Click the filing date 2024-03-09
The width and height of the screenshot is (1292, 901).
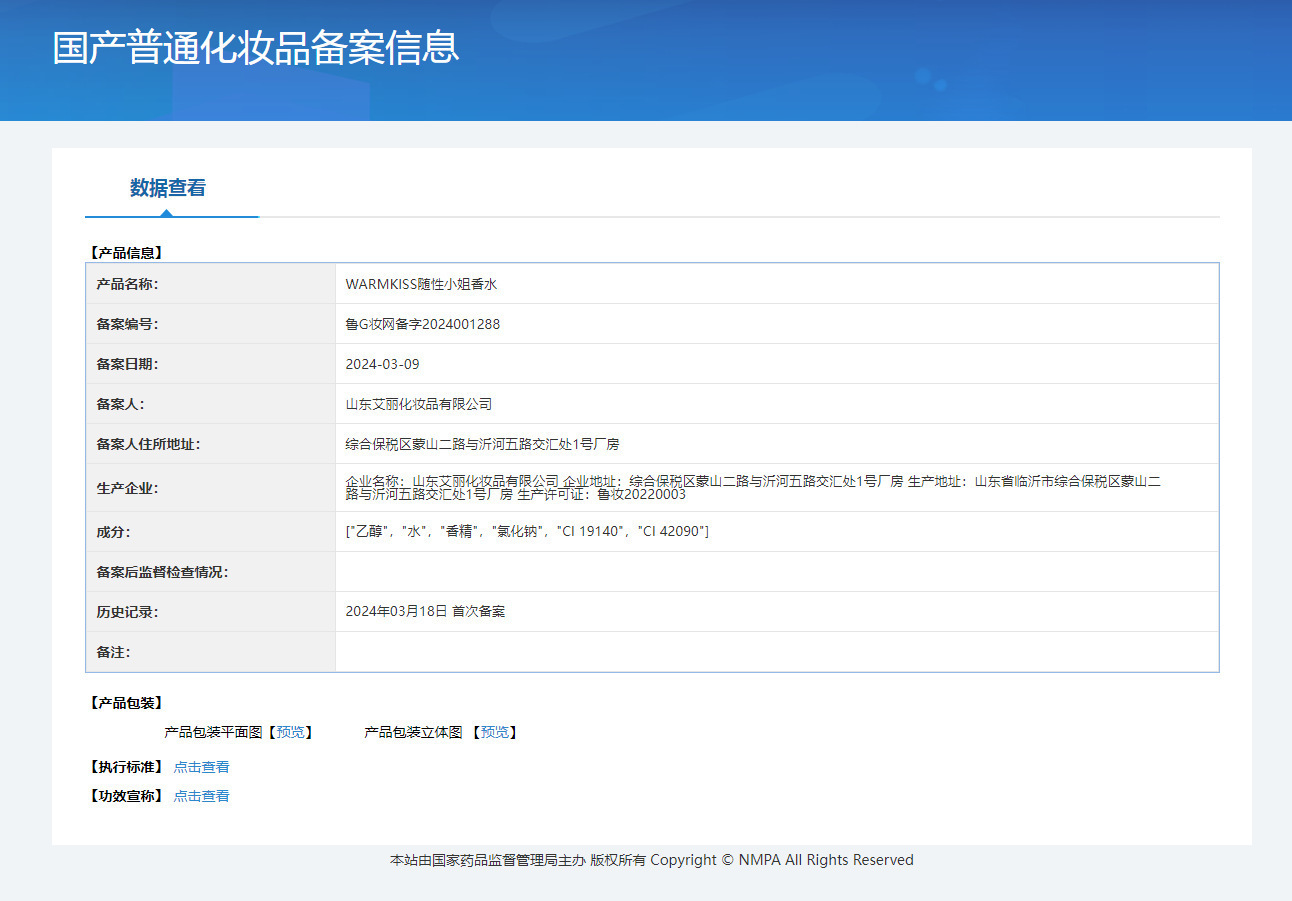(x=382, y=364)
